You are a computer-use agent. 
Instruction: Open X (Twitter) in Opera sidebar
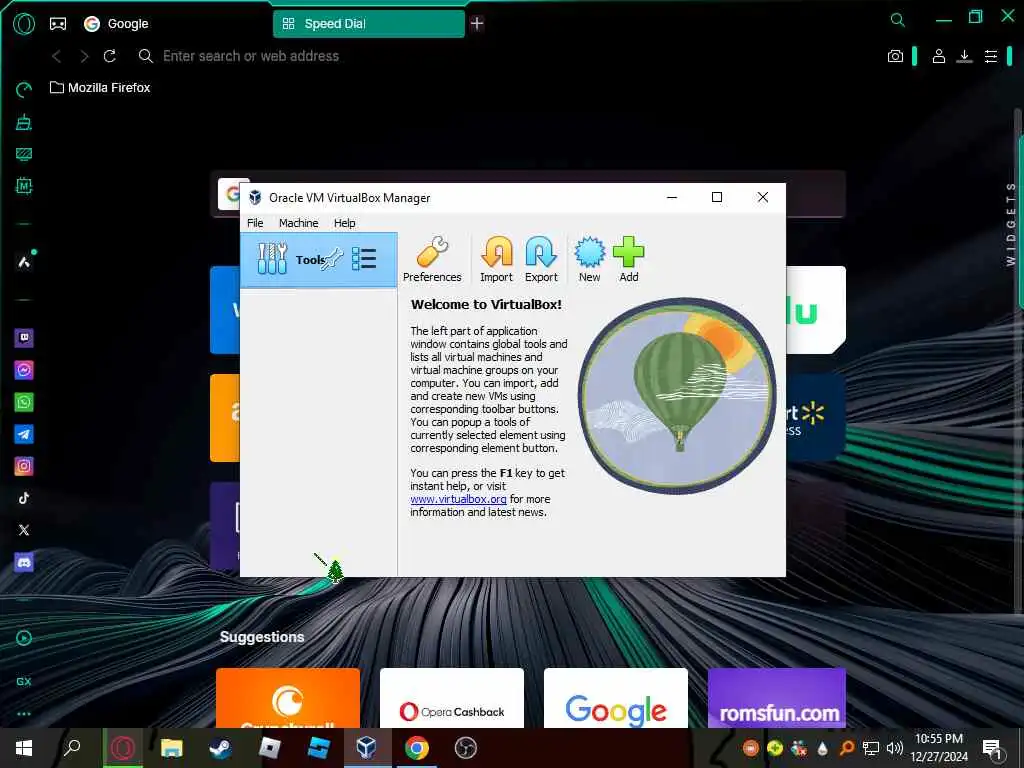(24, 530)
